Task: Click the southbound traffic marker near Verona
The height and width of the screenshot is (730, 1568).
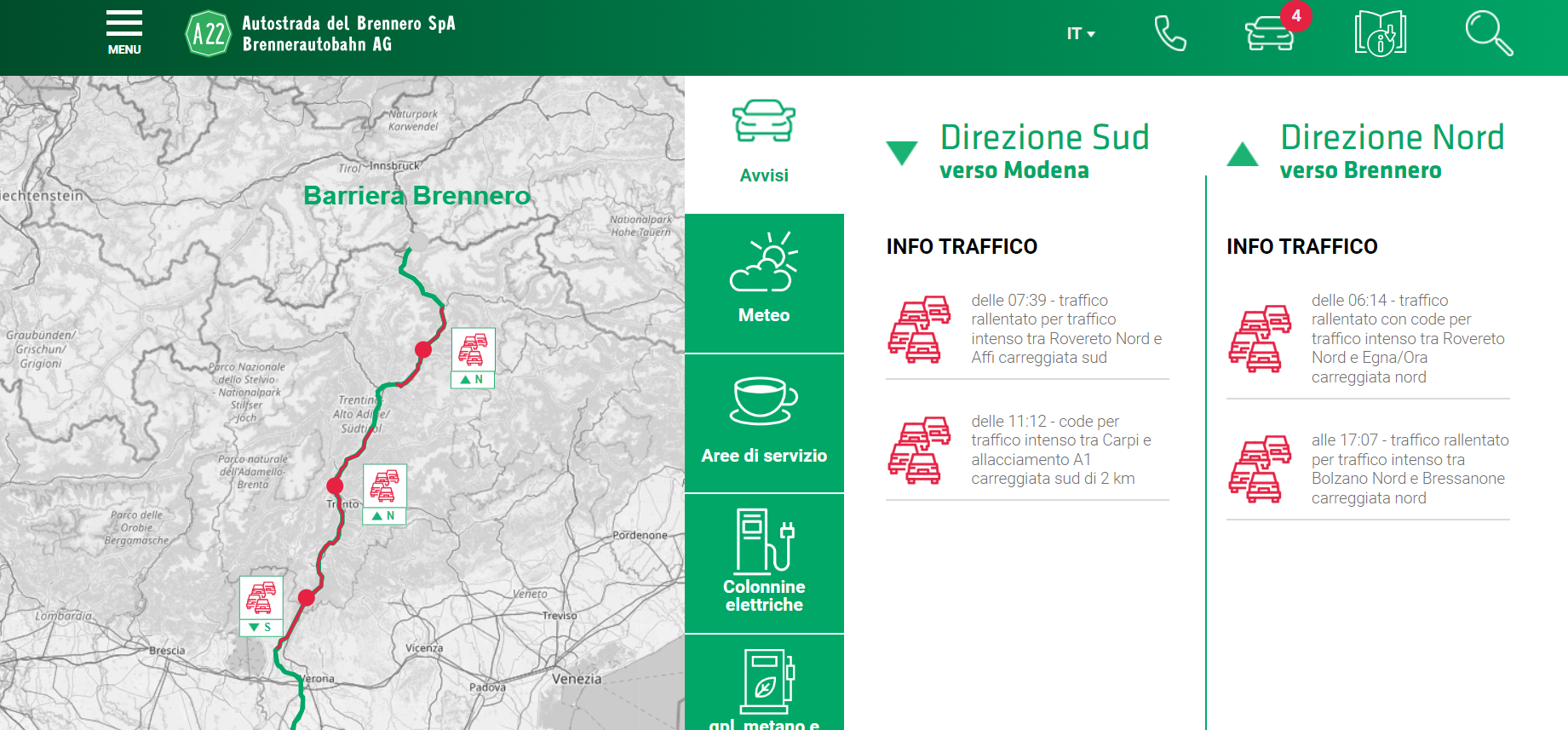Action: (x=261, y=606)
